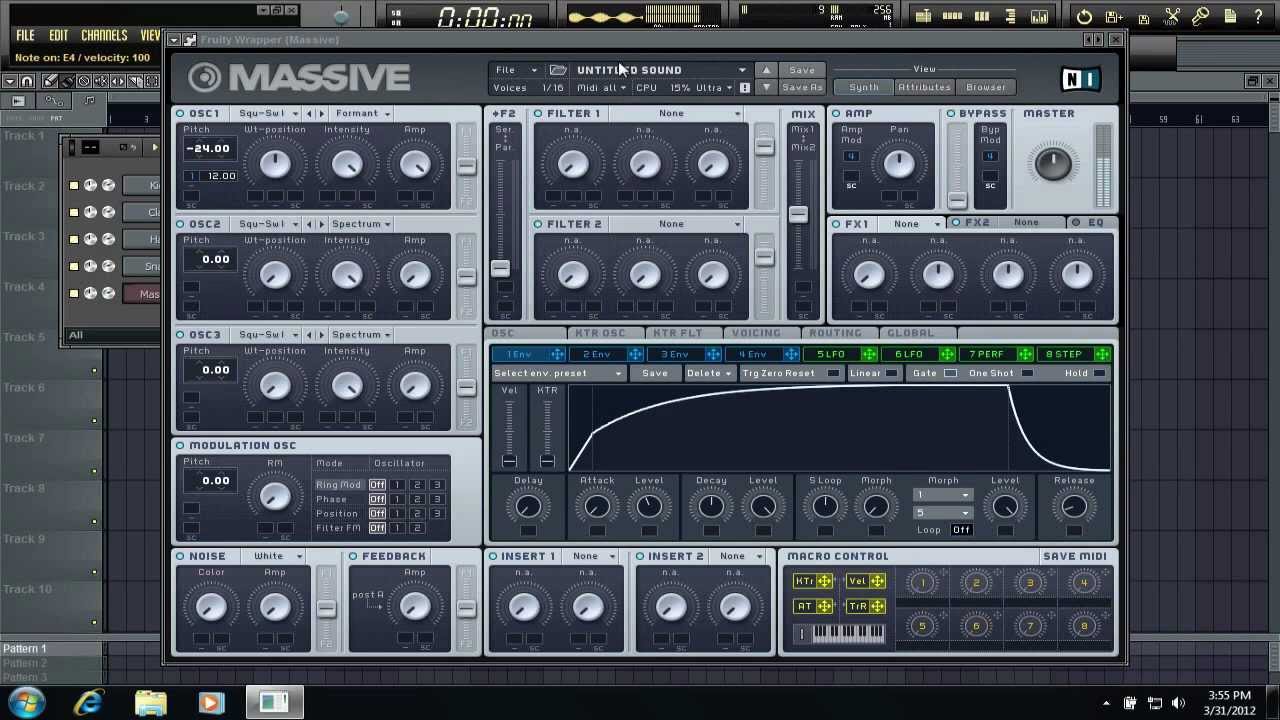Open the FL Studio mixer view icon
The image size is (1280, 720).
click(1039, 16)
